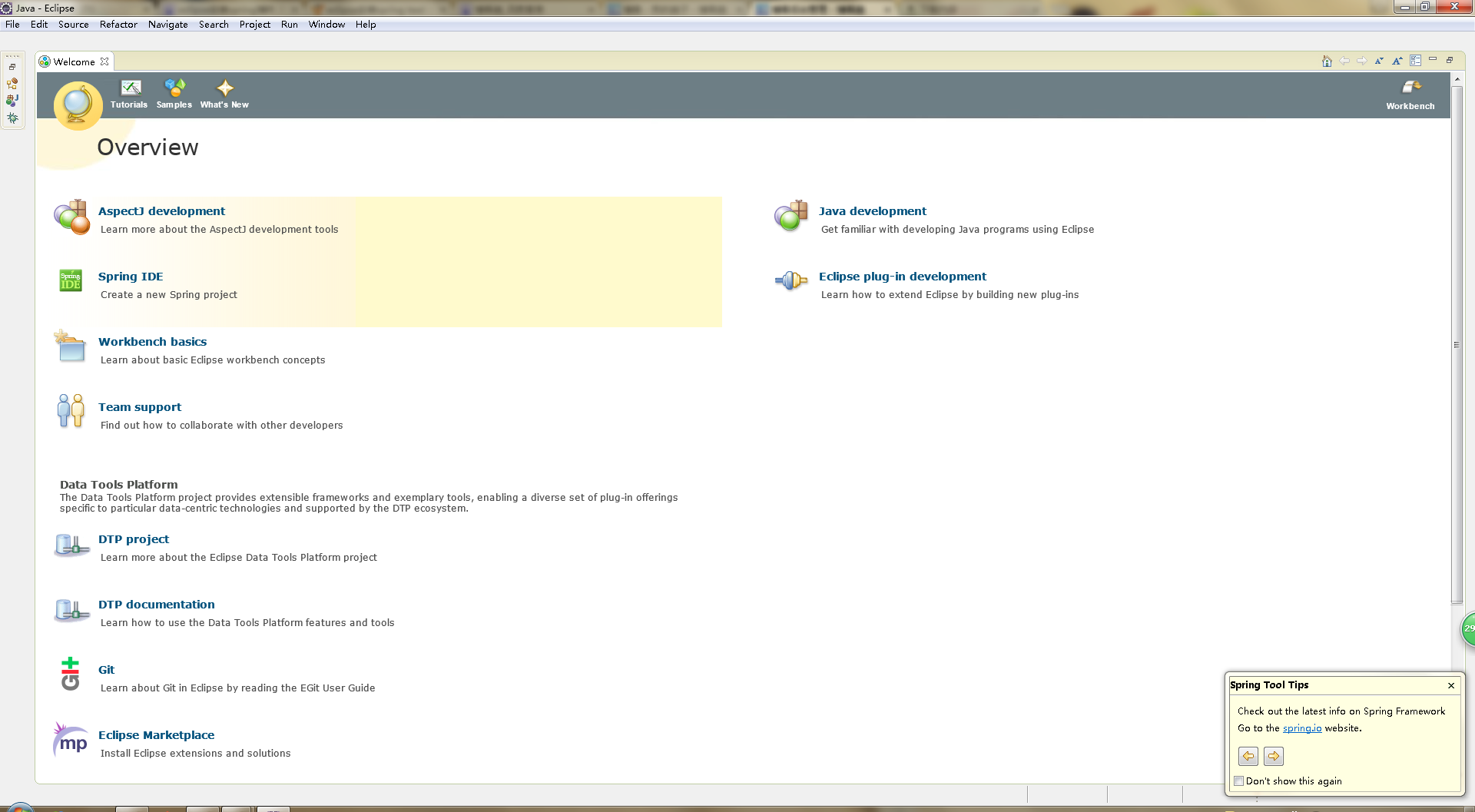Image resolution: width=1475 pixels, height=812 pixels.
Task: Open the Eclipse Marketplace link
Action: click(156, 735)
